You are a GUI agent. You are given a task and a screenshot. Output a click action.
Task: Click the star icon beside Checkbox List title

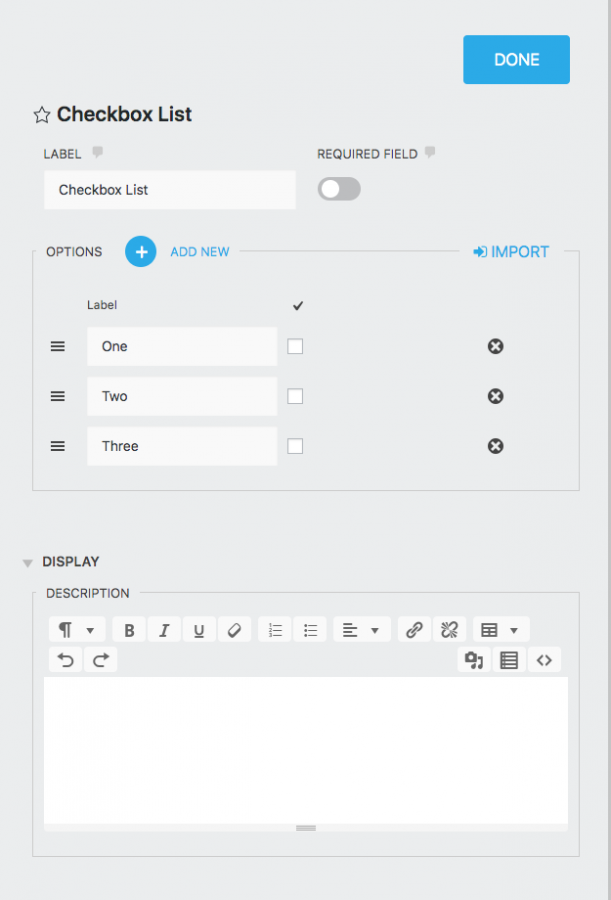[41, 115]
